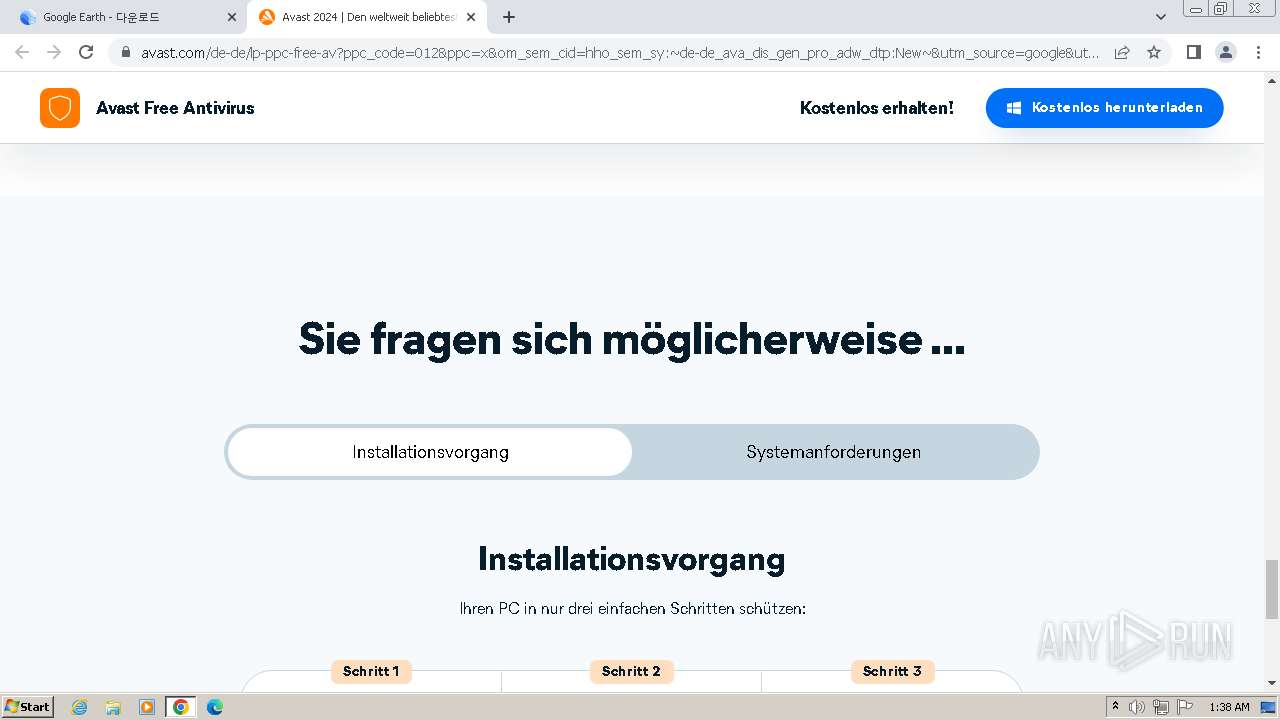Click the browser forward arrow
Screen dimensions: 1280x720
pos(54,52)
